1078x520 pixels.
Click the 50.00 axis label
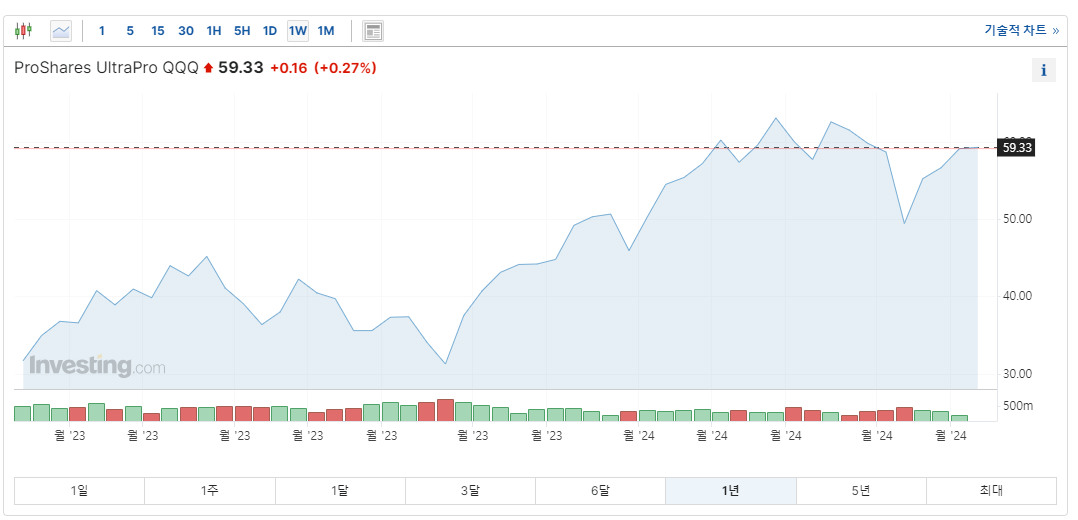[1018, 219]
